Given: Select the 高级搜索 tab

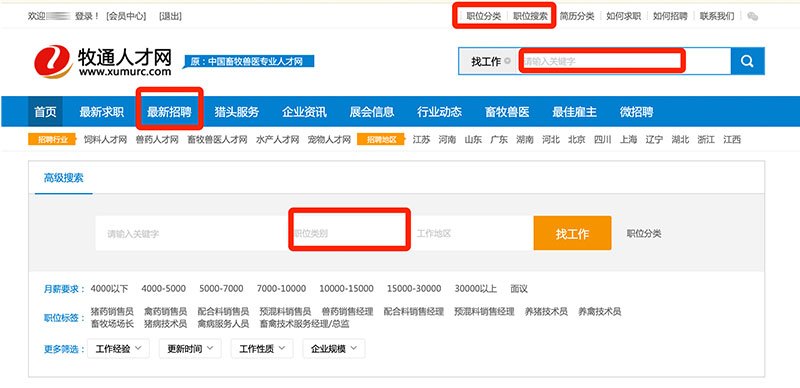Looking at the screenshot, I should (x=64, y=178).
